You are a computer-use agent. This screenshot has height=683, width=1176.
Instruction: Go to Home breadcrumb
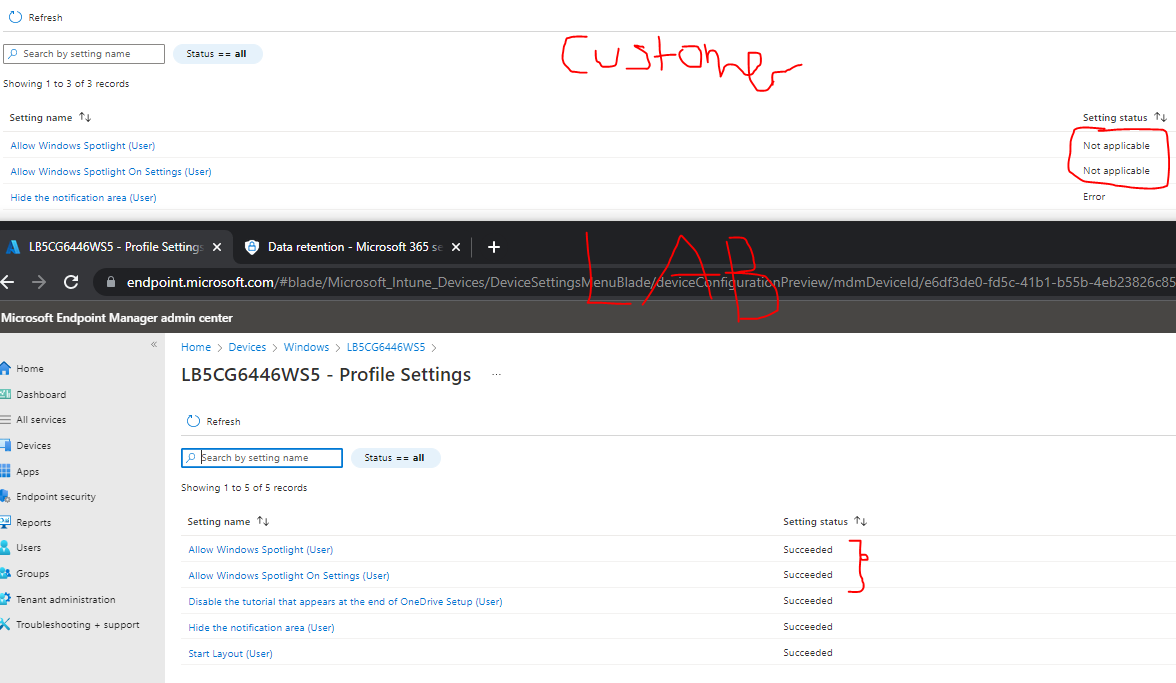coord(196,347)
